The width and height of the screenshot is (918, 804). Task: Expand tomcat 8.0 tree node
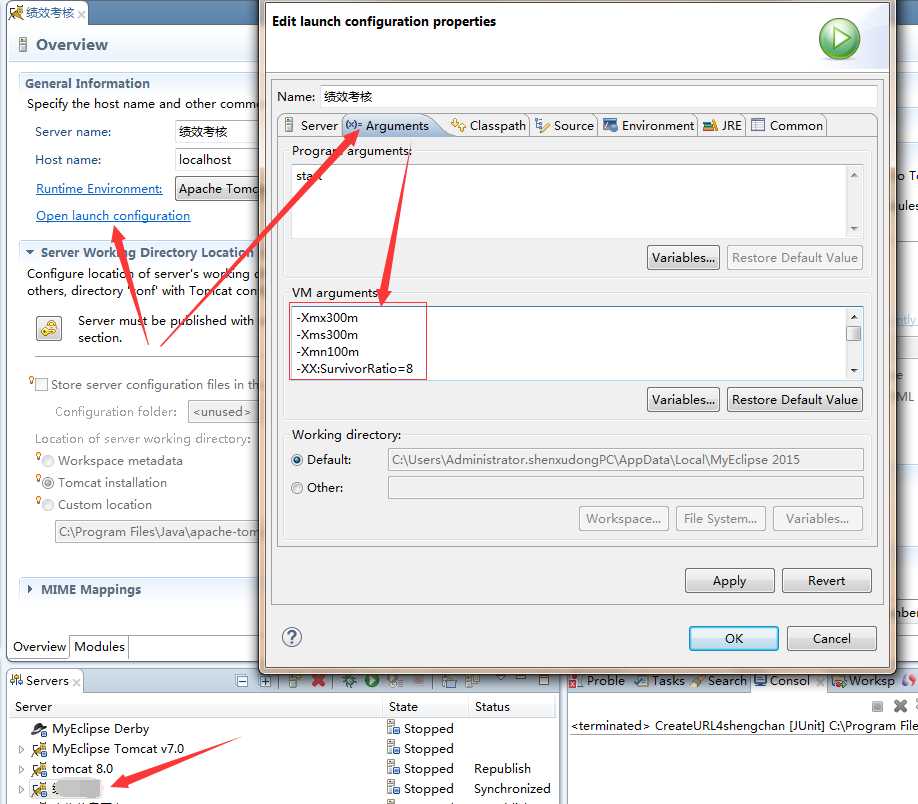click(x=22, y=769)
